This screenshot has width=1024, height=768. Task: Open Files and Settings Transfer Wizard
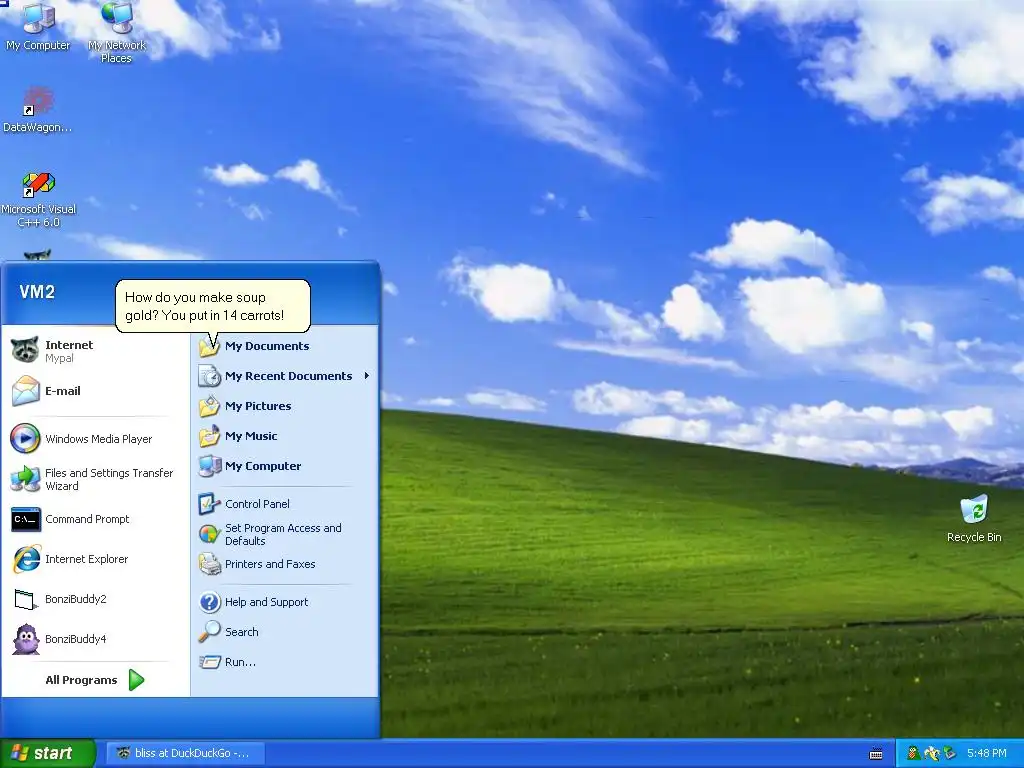(96, 479)
